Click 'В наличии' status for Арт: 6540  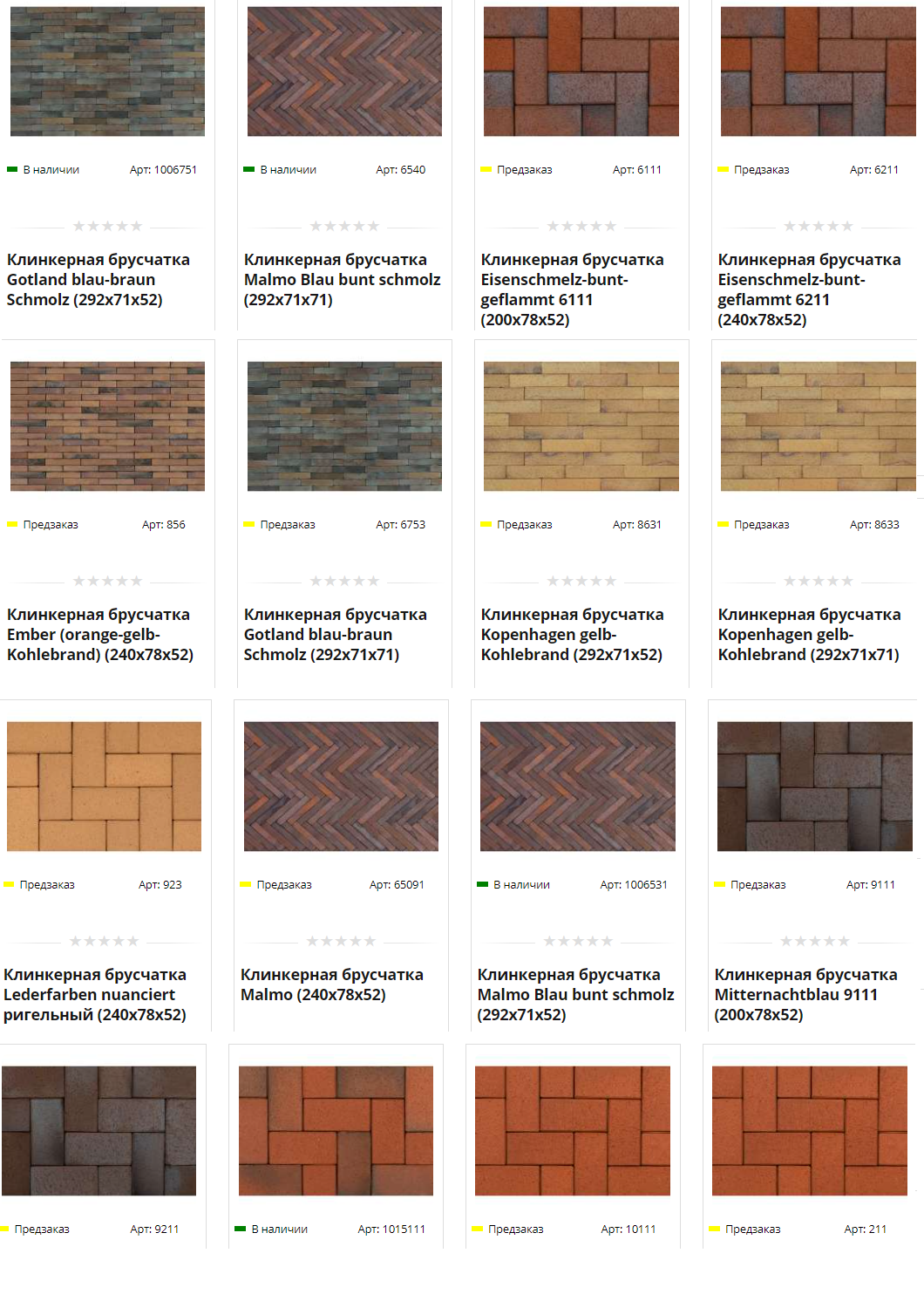pyautogui.click(x=281, y=170)
